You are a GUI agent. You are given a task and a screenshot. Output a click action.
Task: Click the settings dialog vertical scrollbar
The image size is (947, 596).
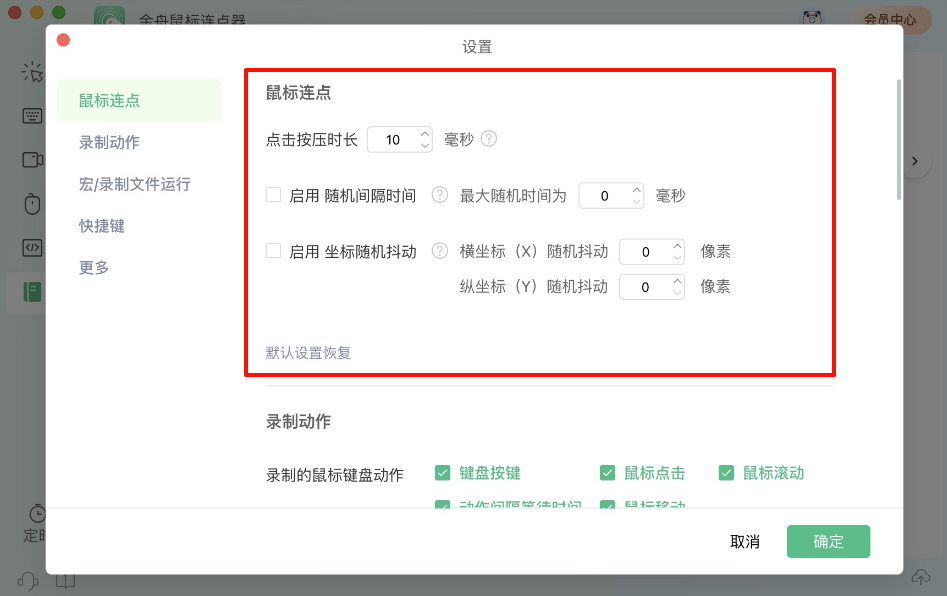[x=899, y=139]
